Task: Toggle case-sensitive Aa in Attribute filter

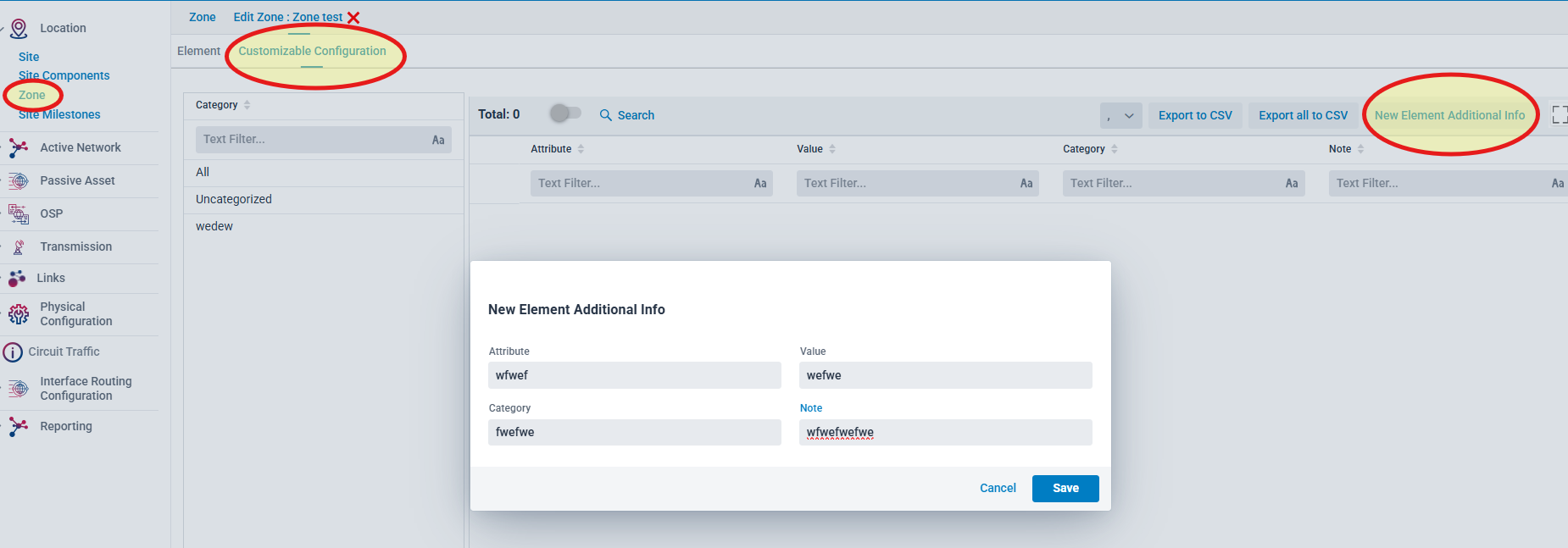Action: click(x=760, y=183)
